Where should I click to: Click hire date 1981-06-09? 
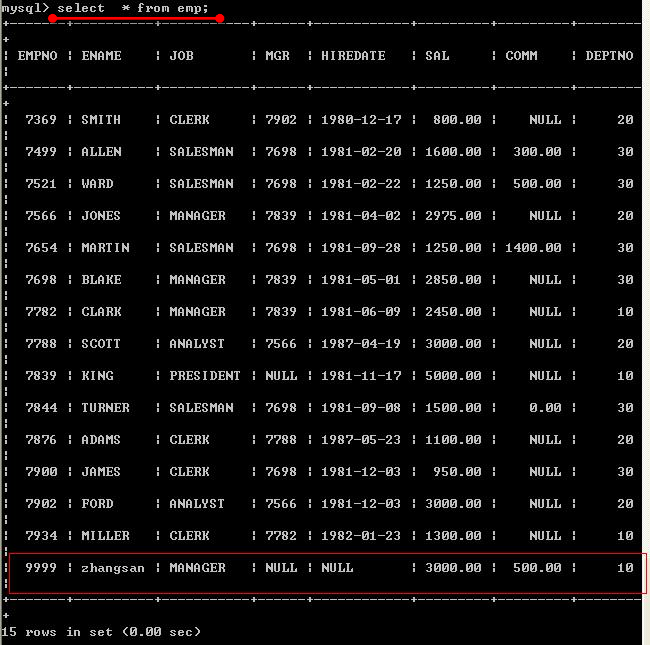point(361,312)
